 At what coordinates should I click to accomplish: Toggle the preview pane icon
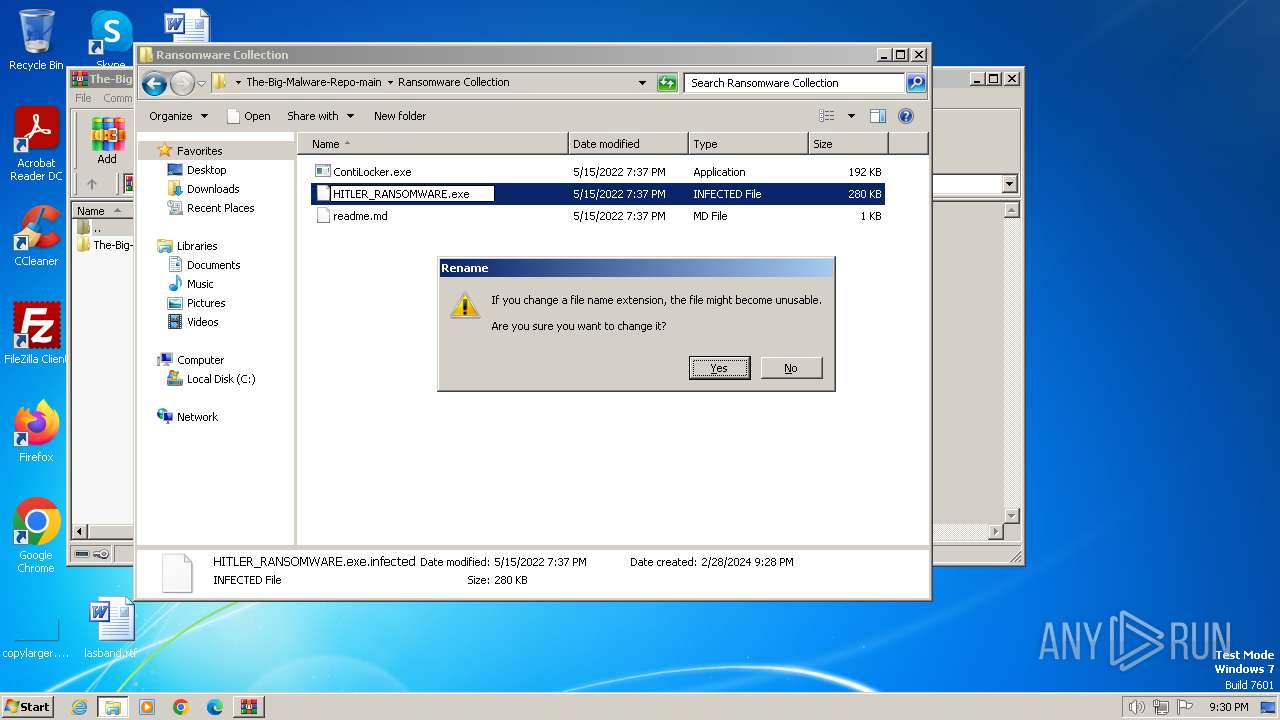click(878, 116)
